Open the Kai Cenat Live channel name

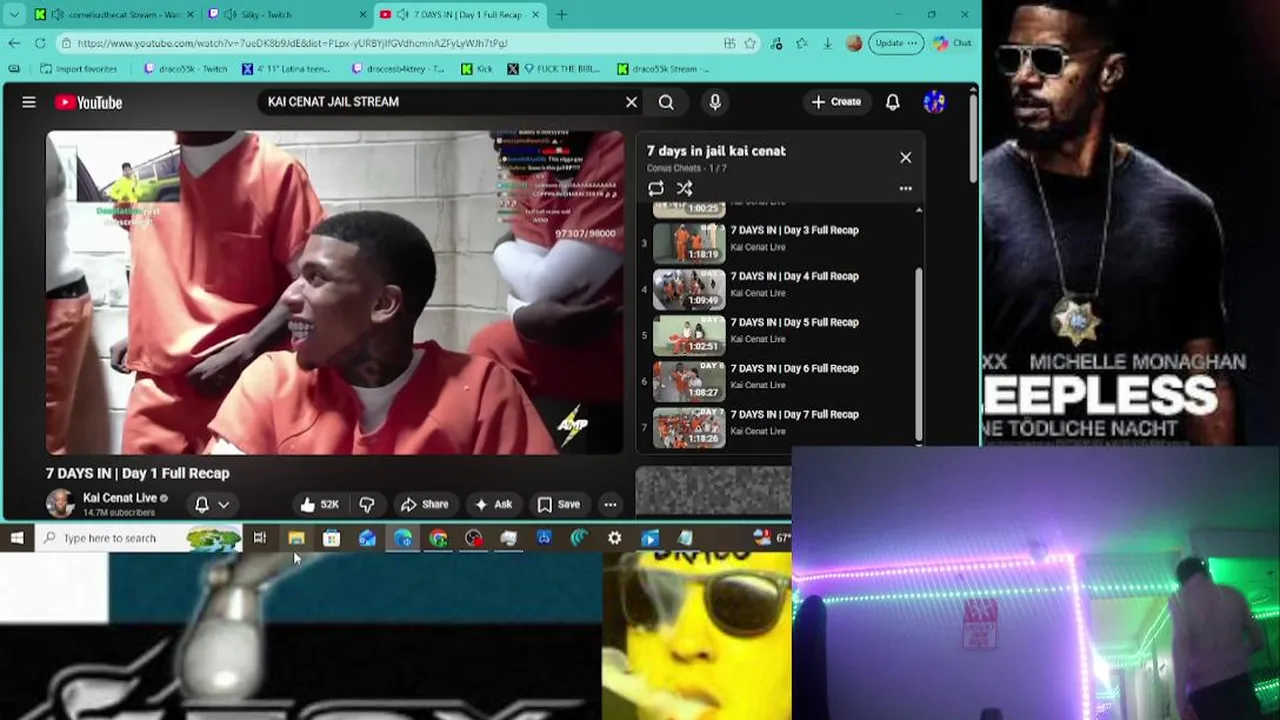point(120,498)
